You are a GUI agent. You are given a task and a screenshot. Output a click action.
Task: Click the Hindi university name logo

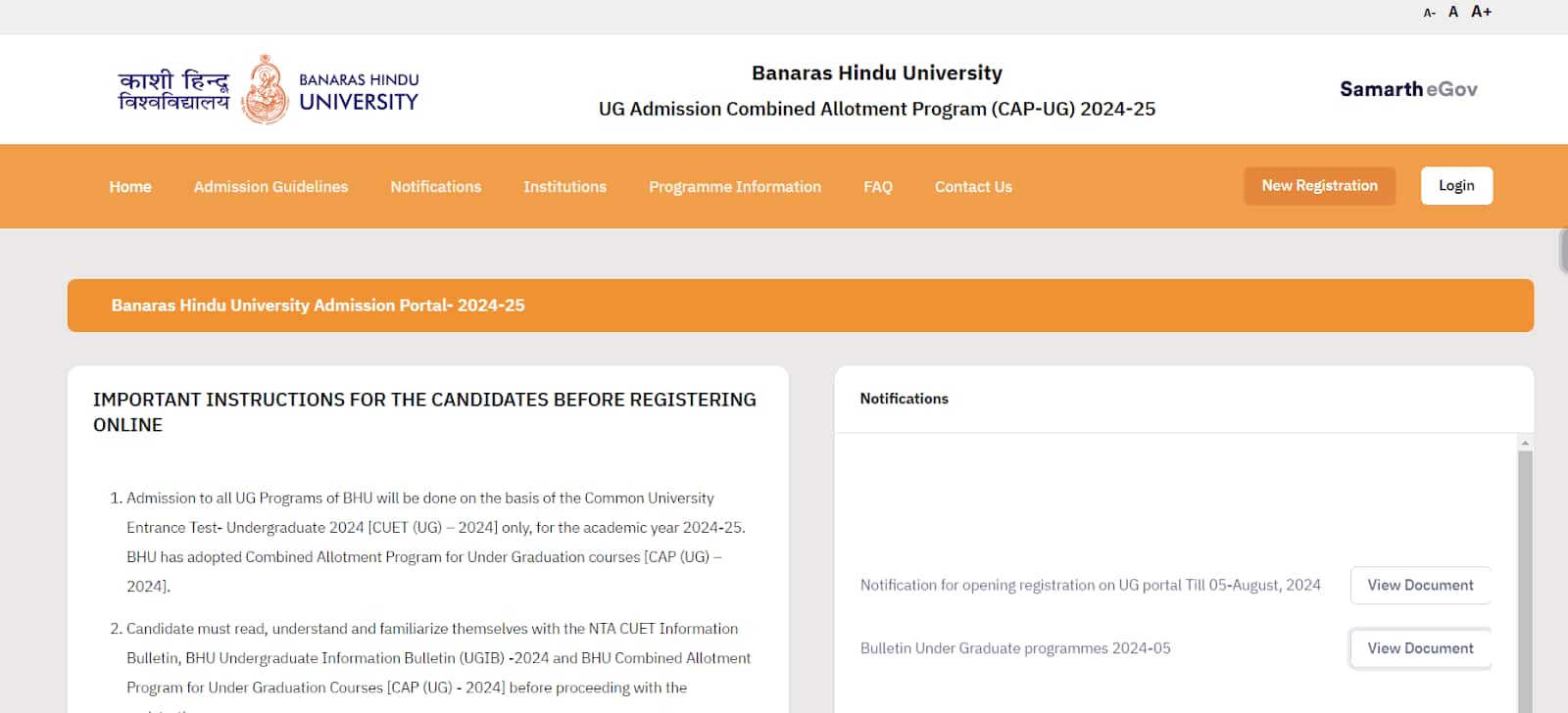(x=173, y=90)
